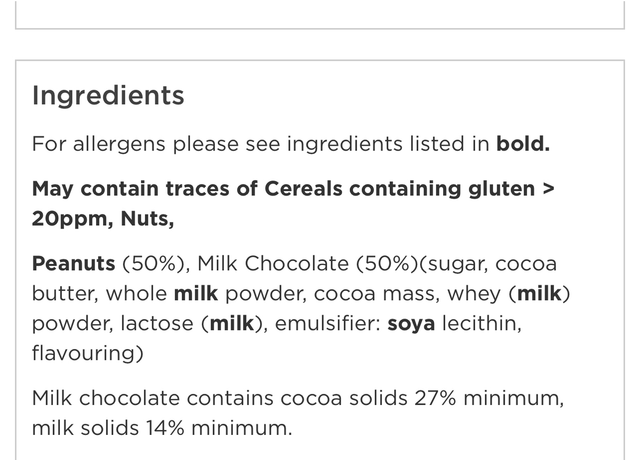The image size is (640, 460).
Task: Click bold "milk" in "whole milk powder"
Action: pyautogui.click(x=196, y=294)
